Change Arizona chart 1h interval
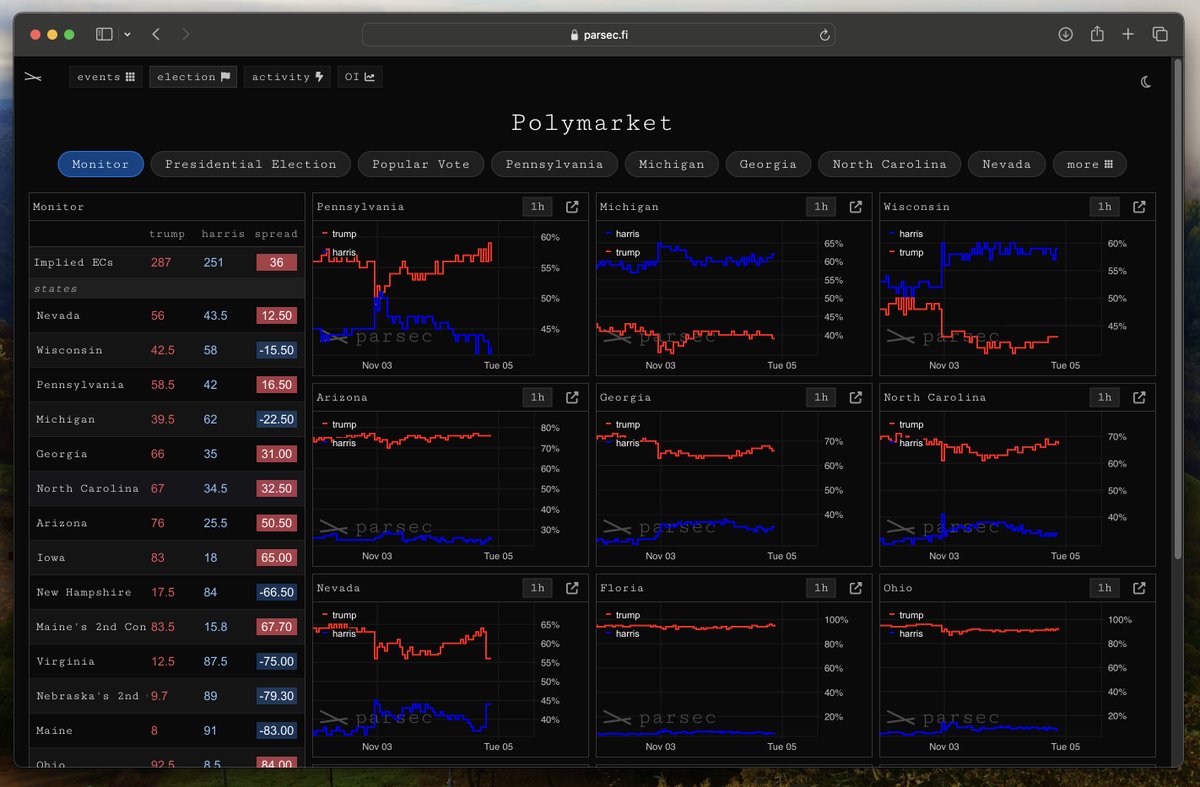The image size is (1200, 787). [x=538, y=397]
